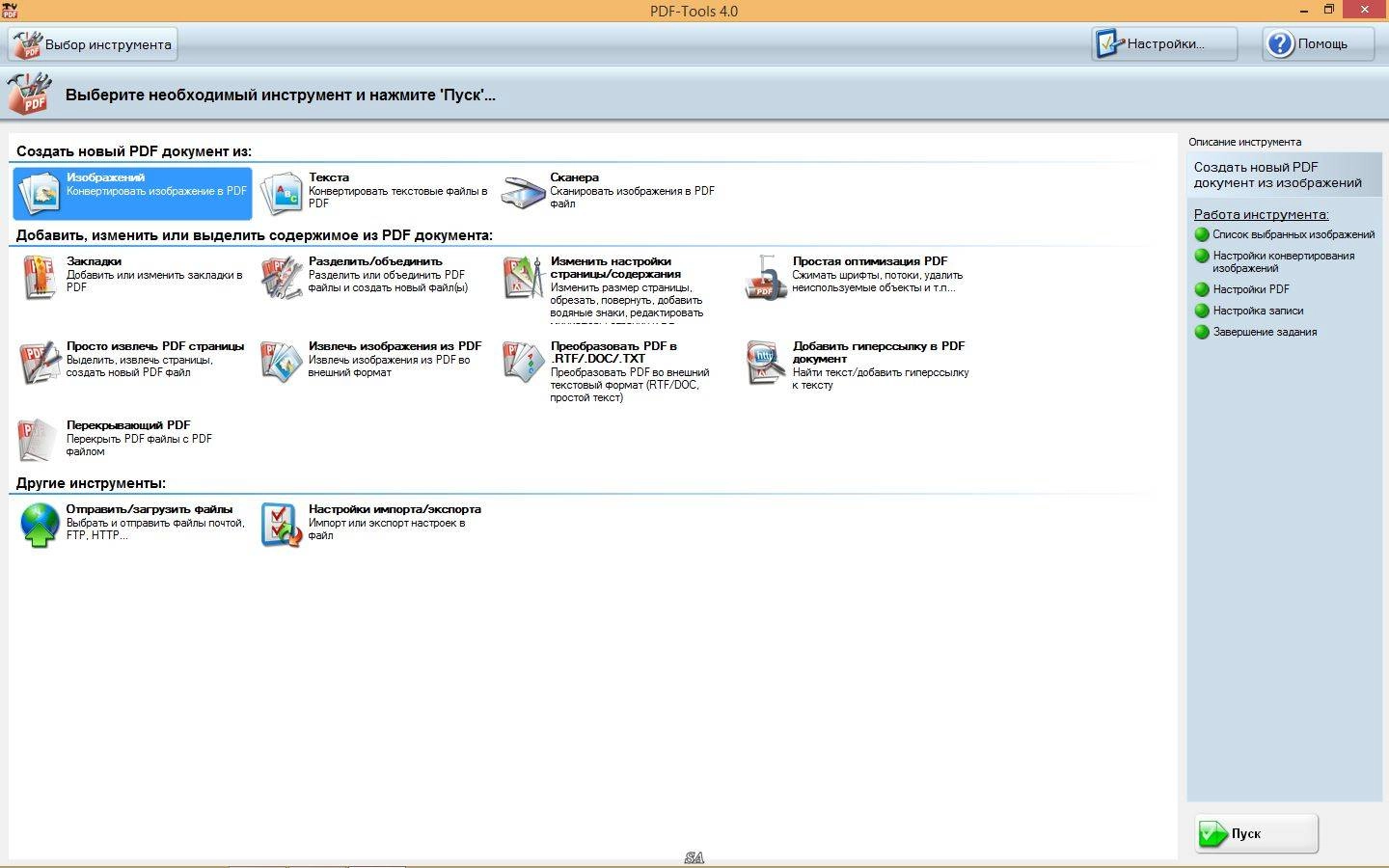The height and width of the screenshot is (868, 1389).
Task: Click the Настройки конвертирования изображений step text
Action: point(1284,261)
